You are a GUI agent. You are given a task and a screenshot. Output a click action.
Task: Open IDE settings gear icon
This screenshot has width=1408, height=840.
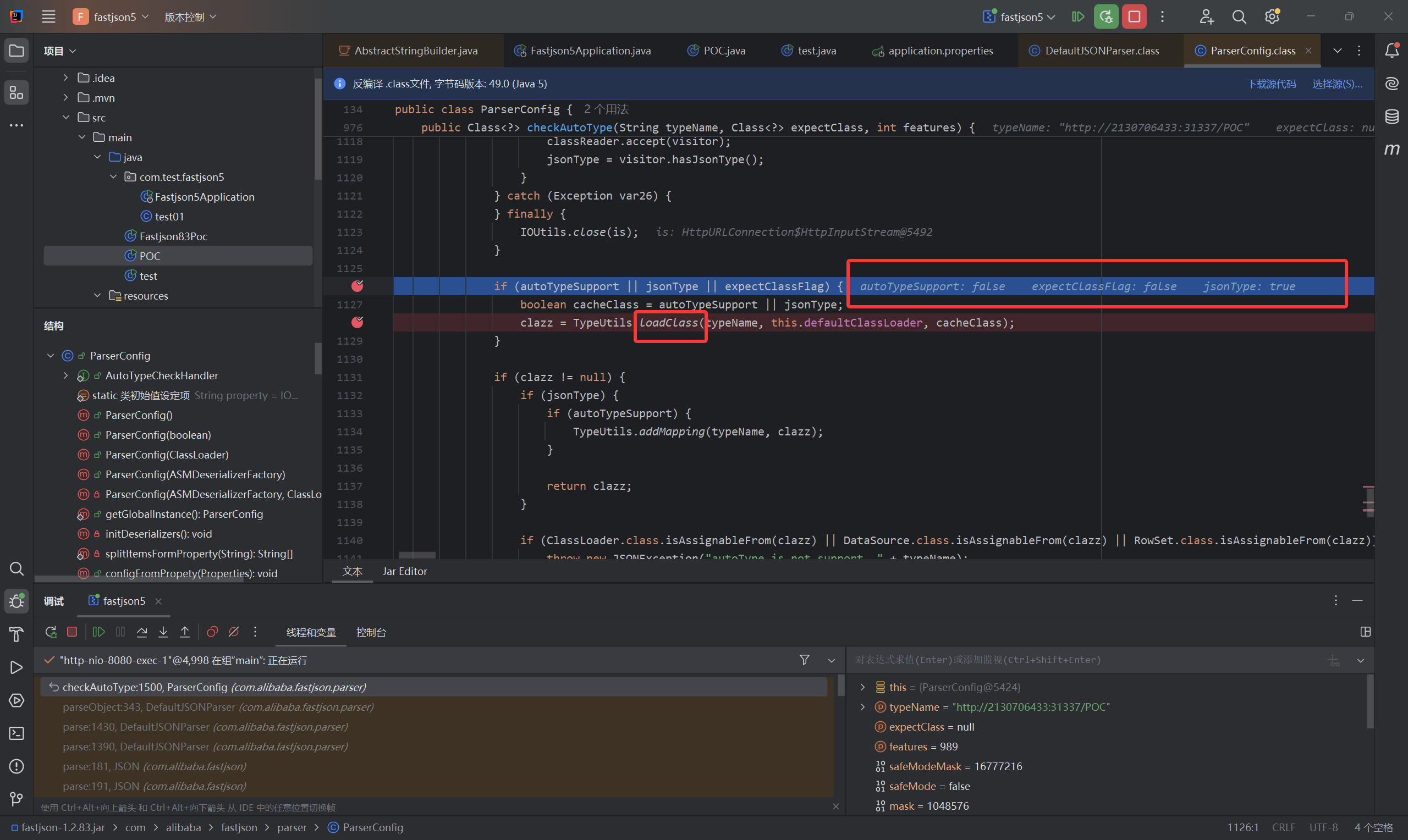tap(1272, 17)
